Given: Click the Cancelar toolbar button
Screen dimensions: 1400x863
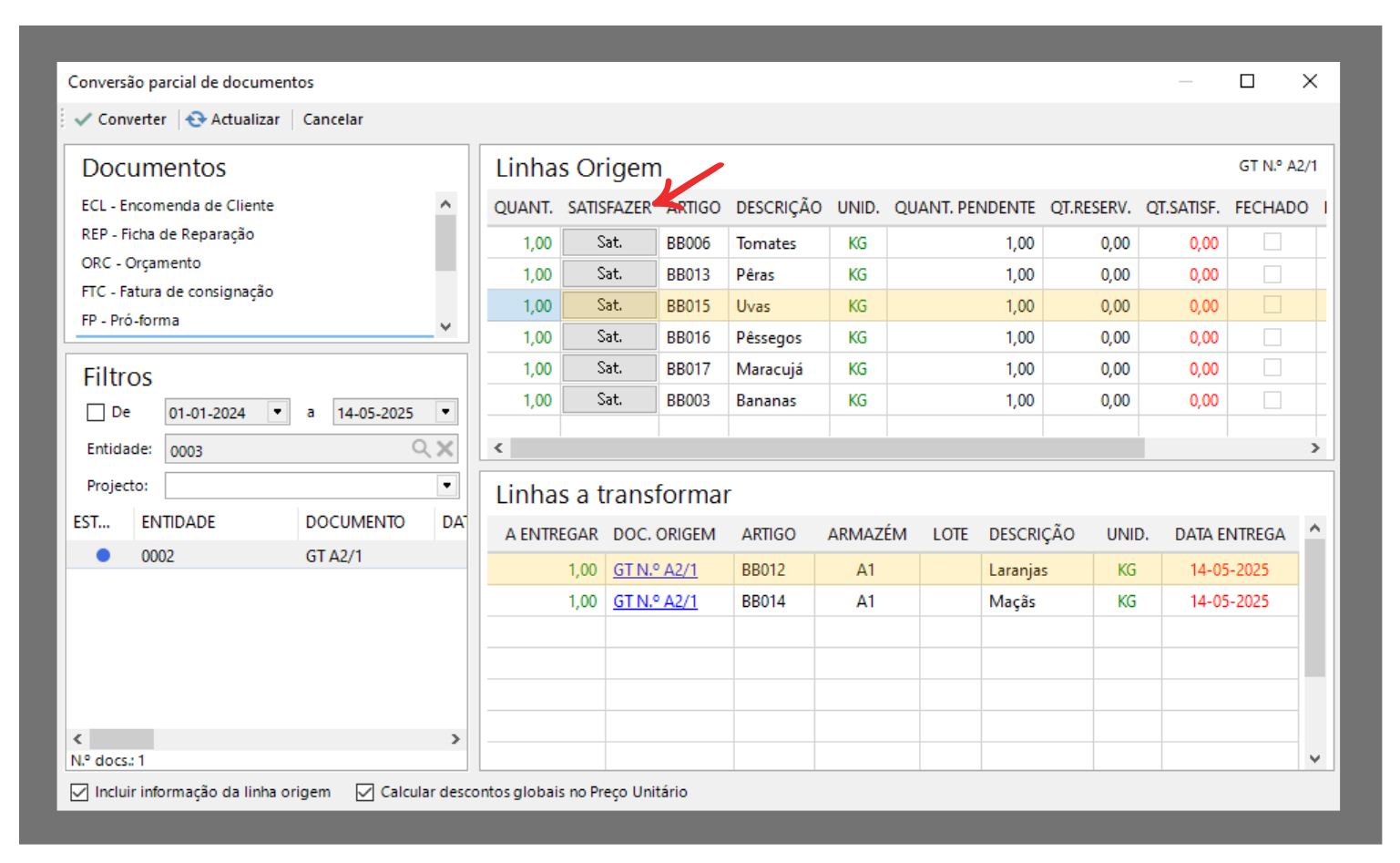Looking at the screenshot, I should click(332, 119).
